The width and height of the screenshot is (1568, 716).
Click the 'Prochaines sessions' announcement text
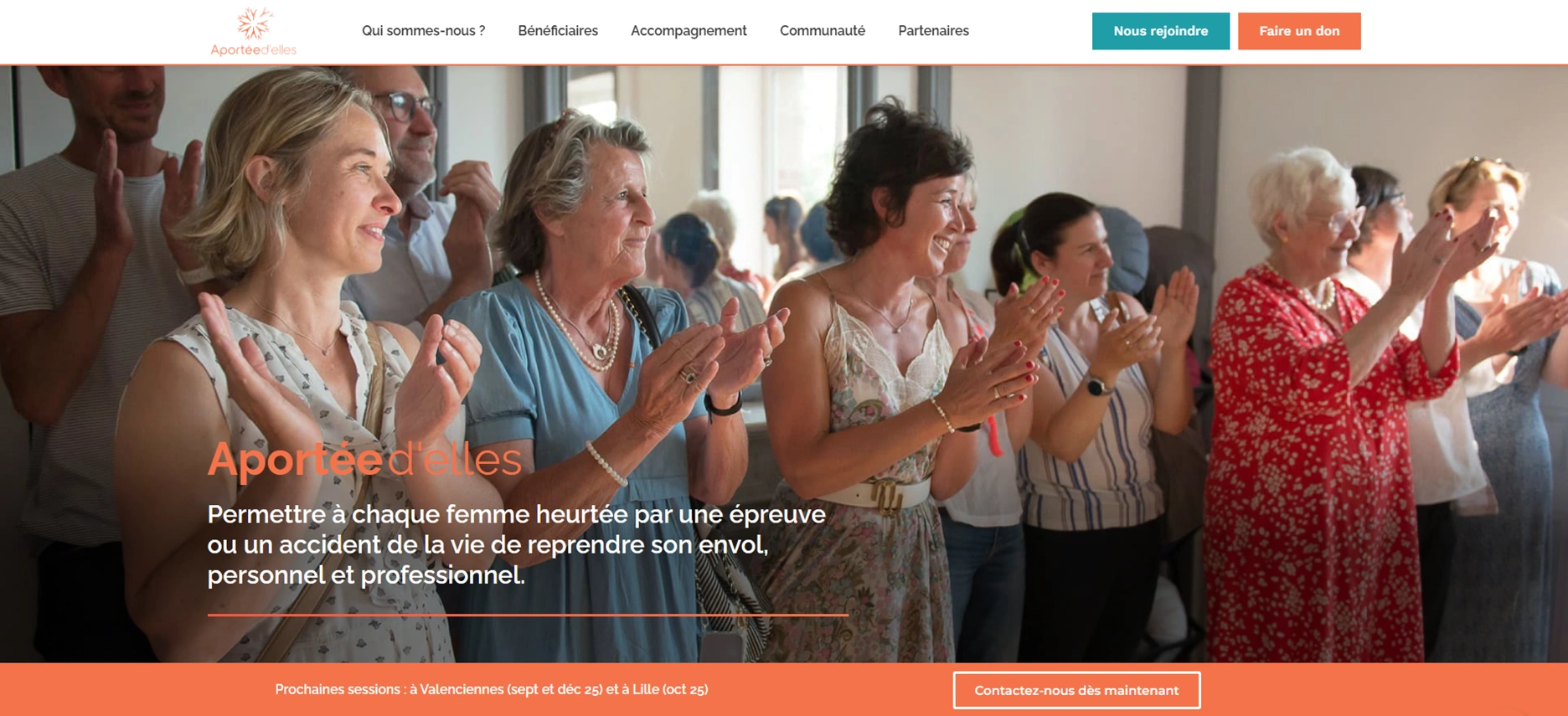[492, 689]
